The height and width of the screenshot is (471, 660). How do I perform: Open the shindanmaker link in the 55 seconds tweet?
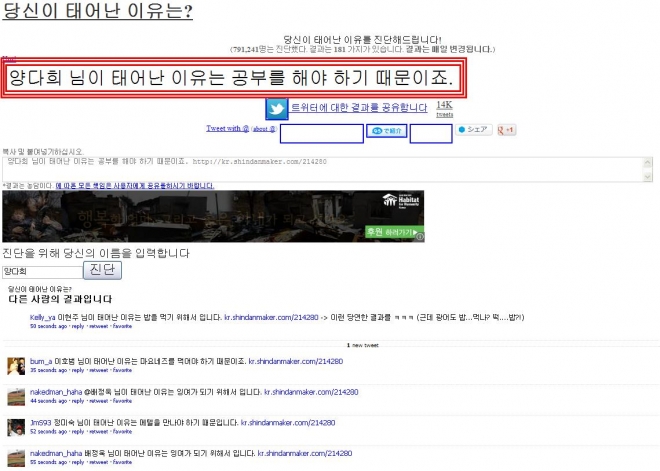(x=305, y=453)
